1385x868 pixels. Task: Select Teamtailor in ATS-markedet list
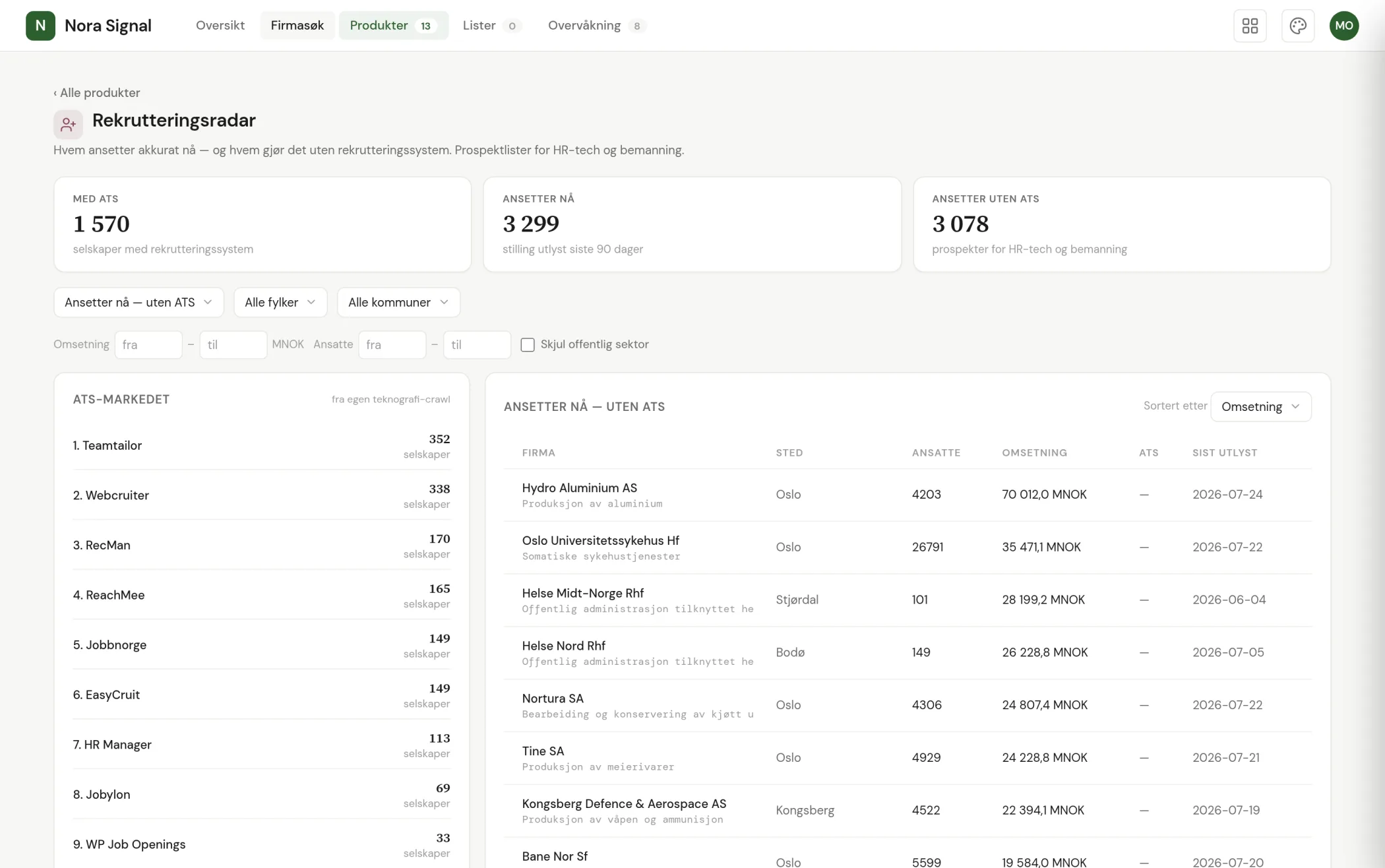click(262, 445)
